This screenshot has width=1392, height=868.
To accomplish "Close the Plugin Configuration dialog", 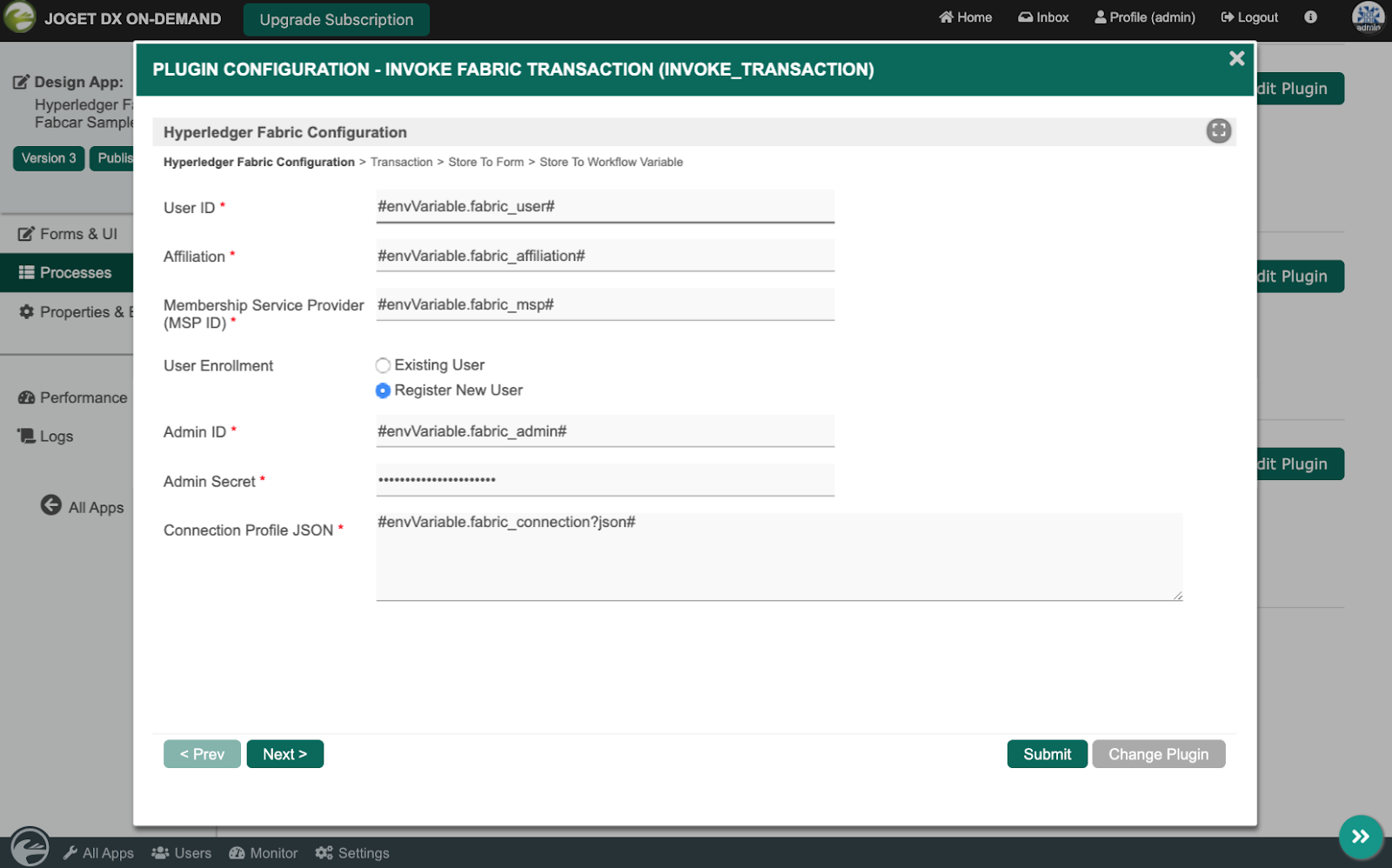I will tap(1236, 58).
